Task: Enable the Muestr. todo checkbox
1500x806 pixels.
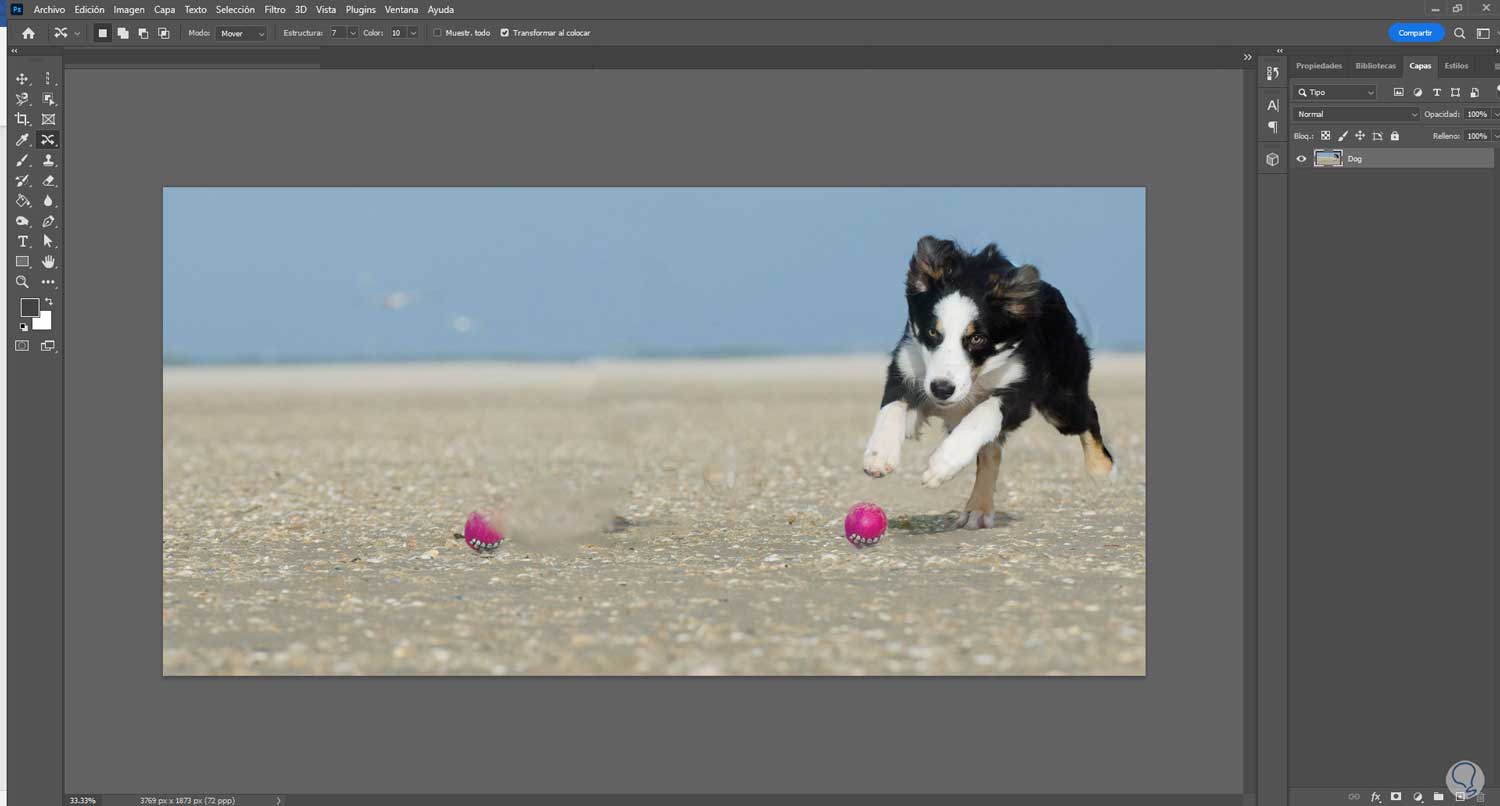Action: (x=437, y=33)
